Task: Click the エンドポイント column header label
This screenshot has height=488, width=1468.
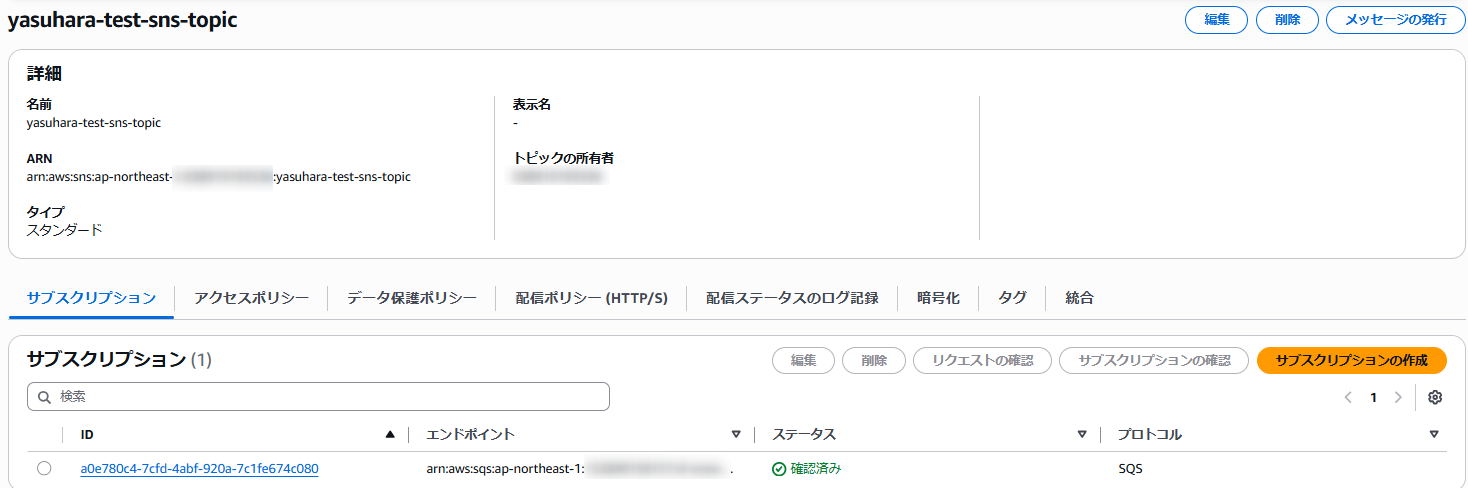Action: click(470, 435)
